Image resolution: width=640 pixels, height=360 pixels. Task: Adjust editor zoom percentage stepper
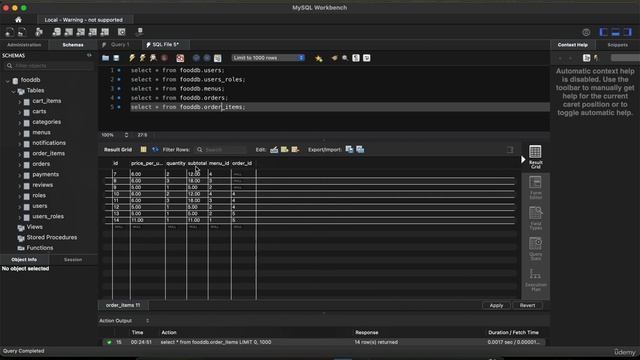coord(126,135)
